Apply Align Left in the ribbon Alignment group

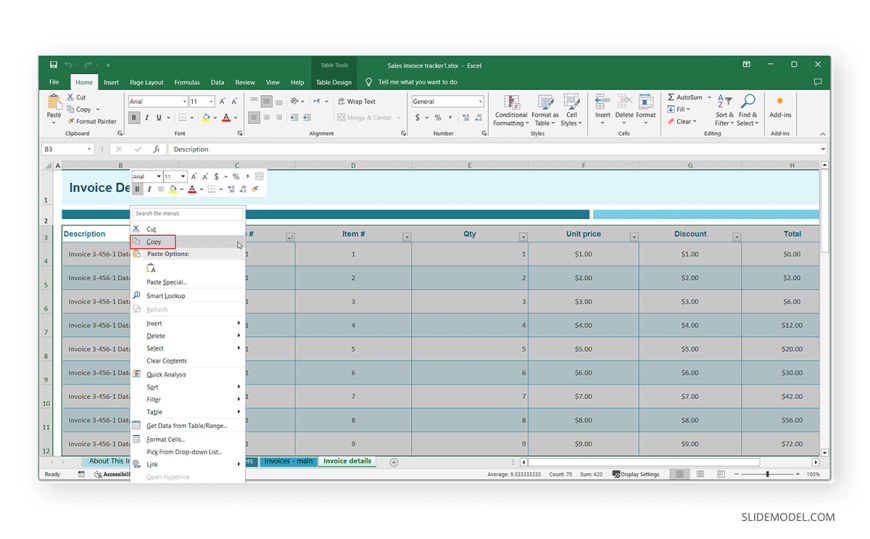point(254,118)
